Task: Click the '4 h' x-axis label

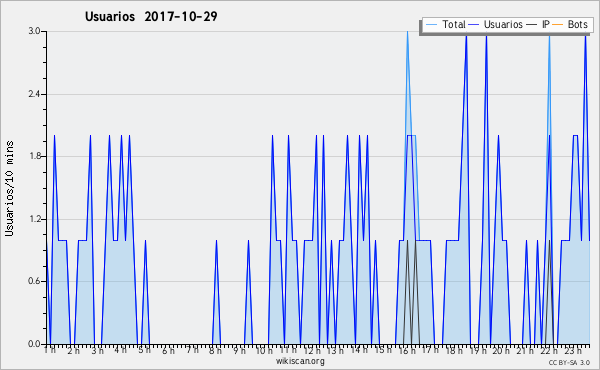Action: (x=121, y=350)
